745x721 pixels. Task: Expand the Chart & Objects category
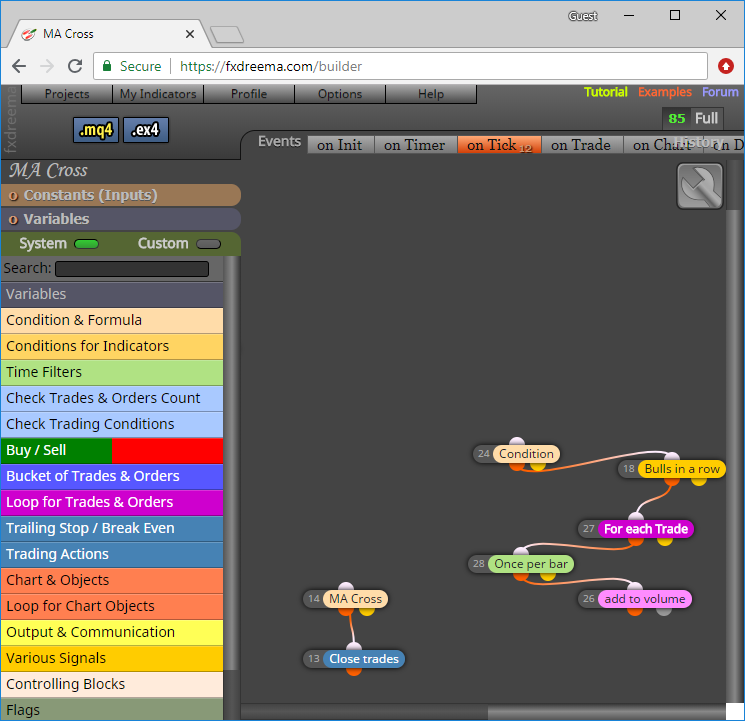click(112, 580)
